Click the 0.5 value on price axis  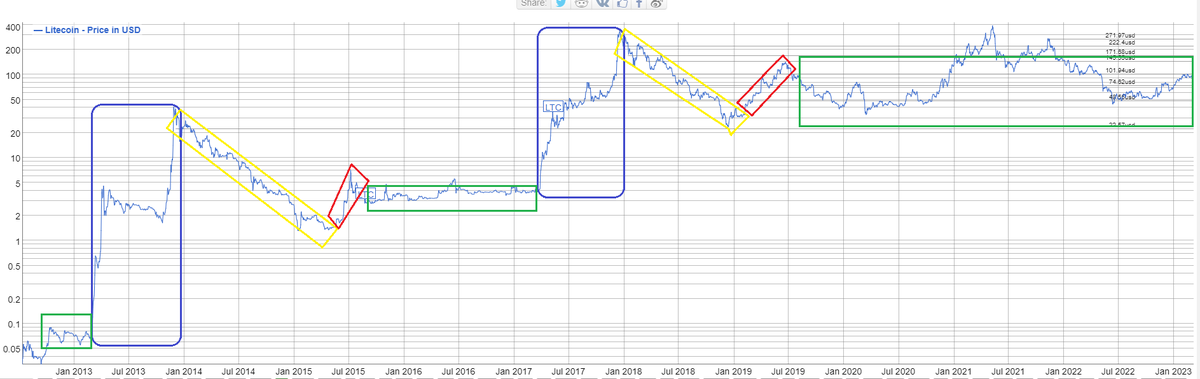tap(15, 267)
